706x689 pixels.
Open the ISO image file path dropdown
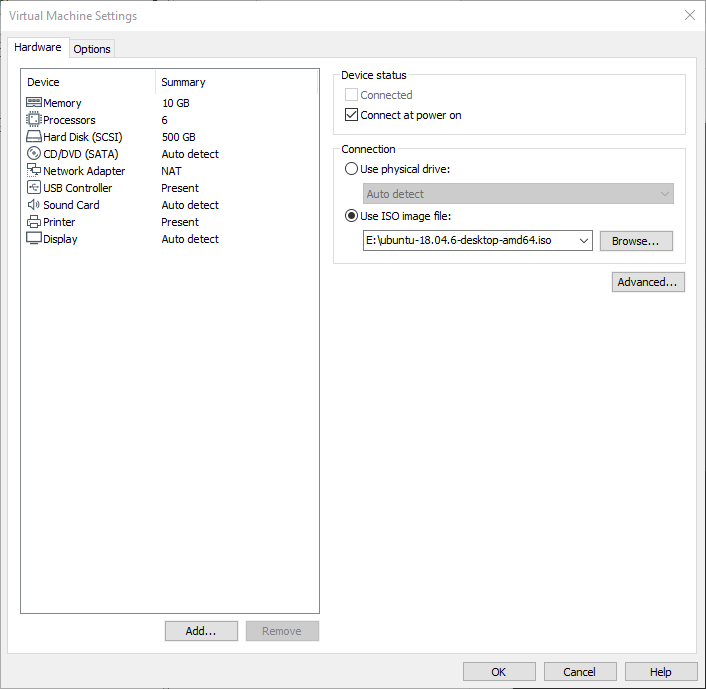[583, 241]
